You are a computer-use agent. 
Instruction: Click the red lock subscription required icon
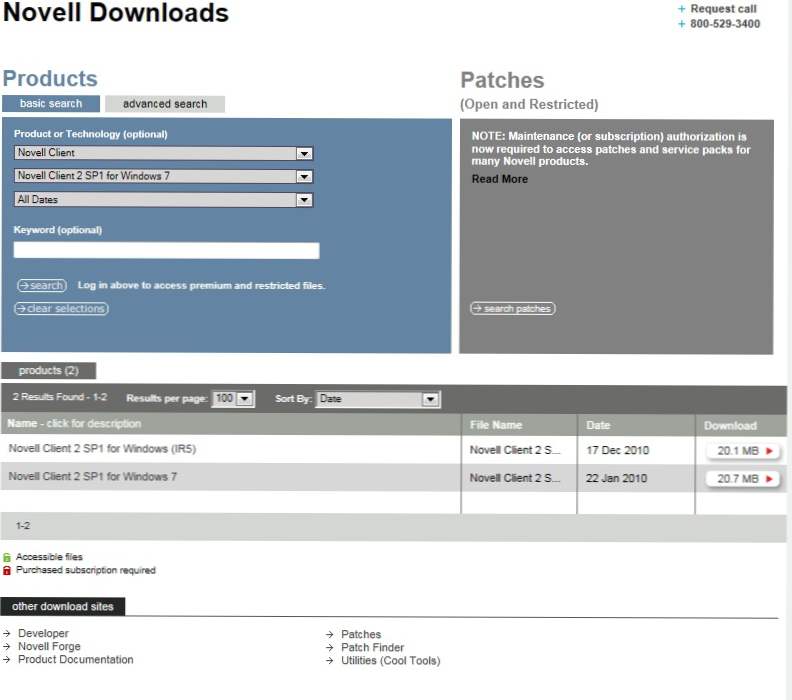click(x=7, y=571)
